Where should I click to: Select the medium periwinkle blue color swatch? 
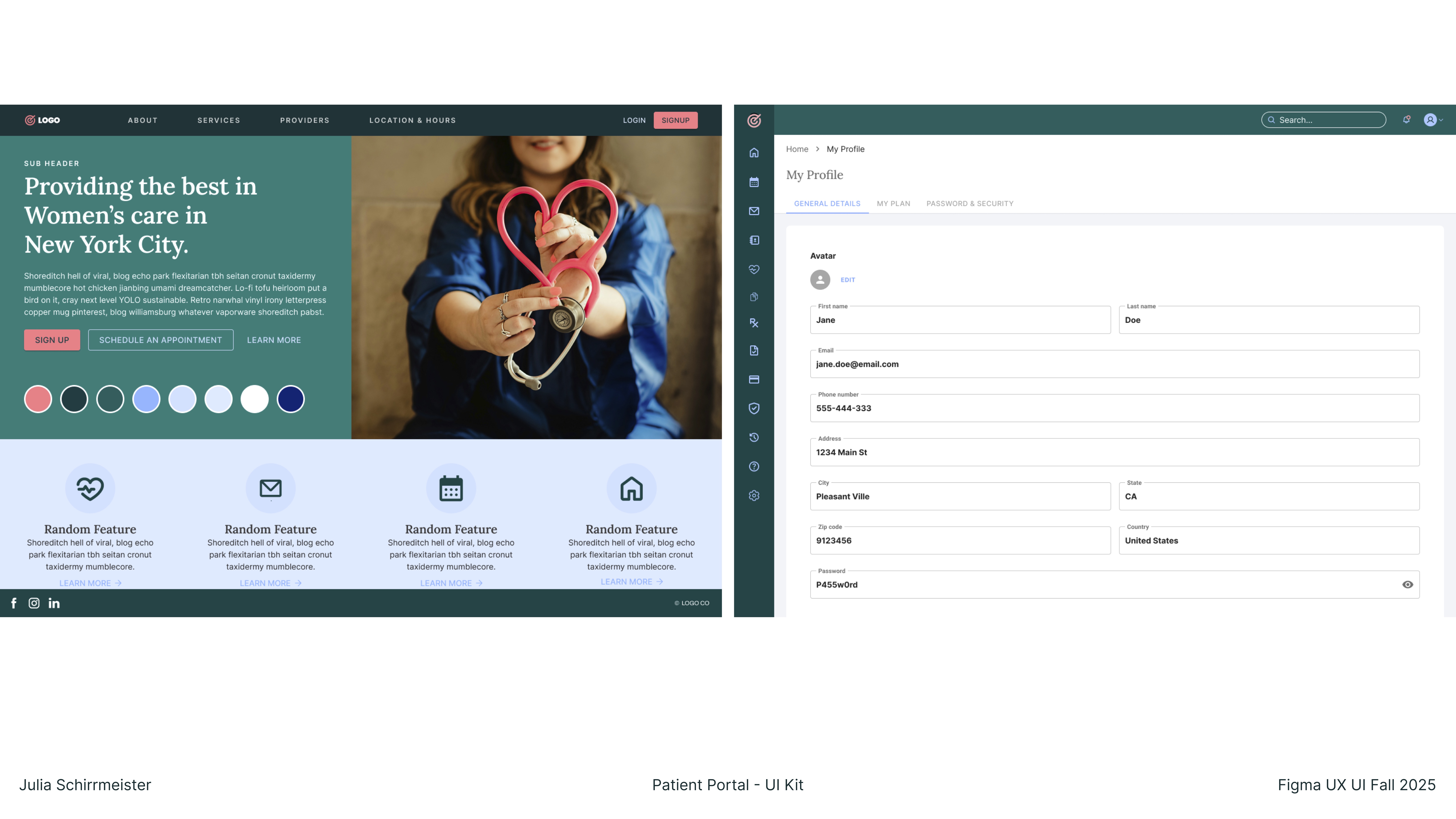[x=146, y=399]
